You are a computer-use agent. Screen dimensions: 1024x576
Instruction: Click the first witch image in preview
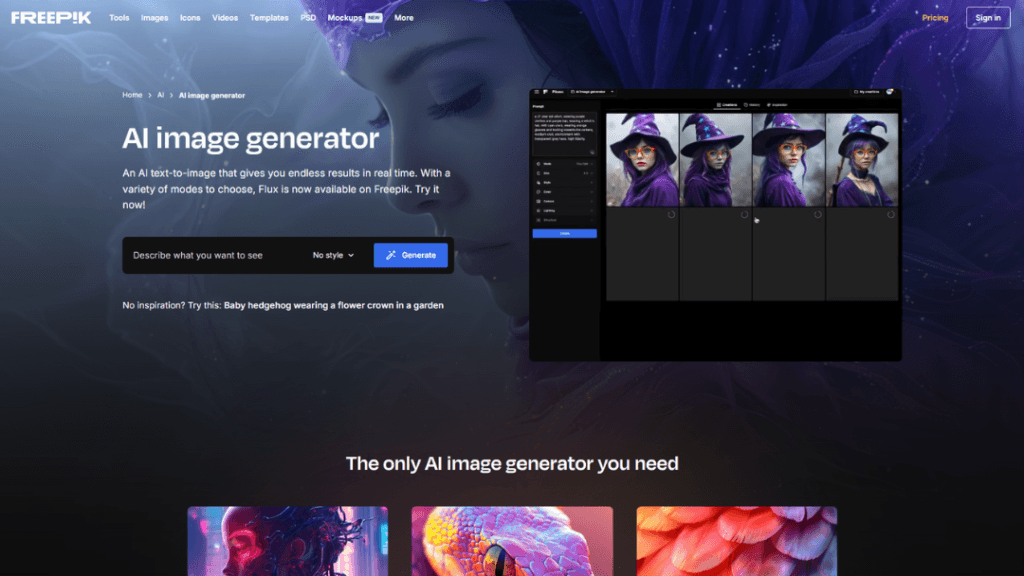coord(642,160)
